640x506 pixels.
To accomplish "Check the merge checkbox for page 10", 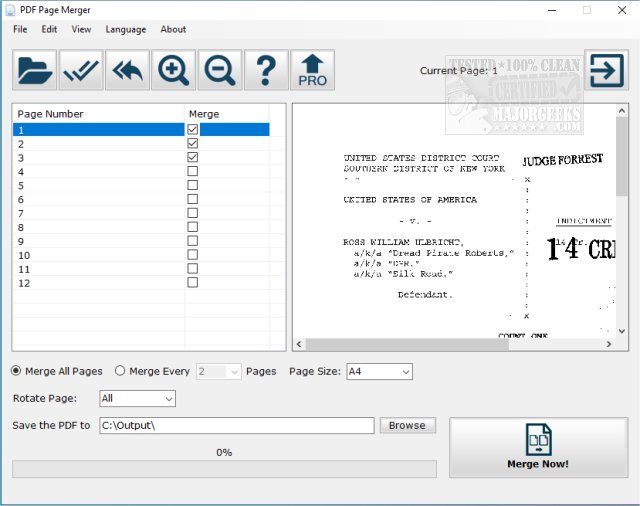I will (x=193, y=255).
